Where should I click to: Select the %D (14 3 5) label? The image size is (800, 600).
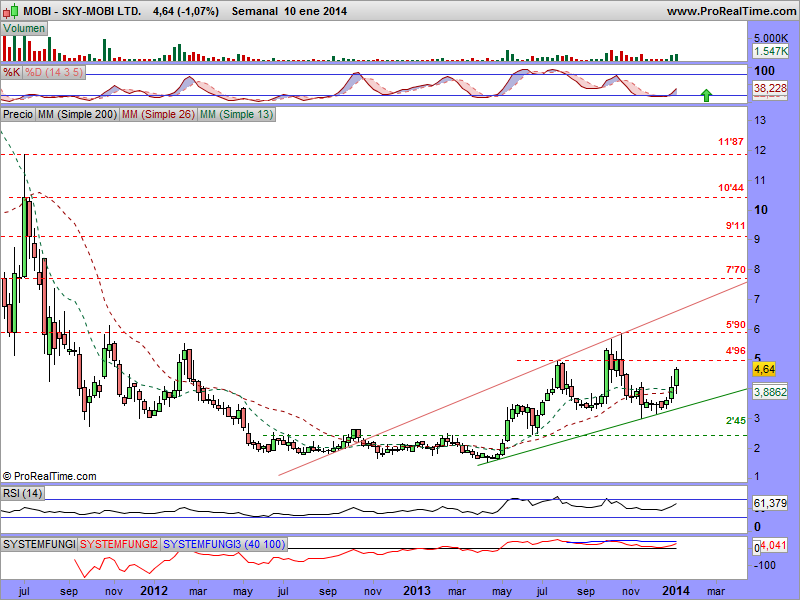(x=54, y=72)
